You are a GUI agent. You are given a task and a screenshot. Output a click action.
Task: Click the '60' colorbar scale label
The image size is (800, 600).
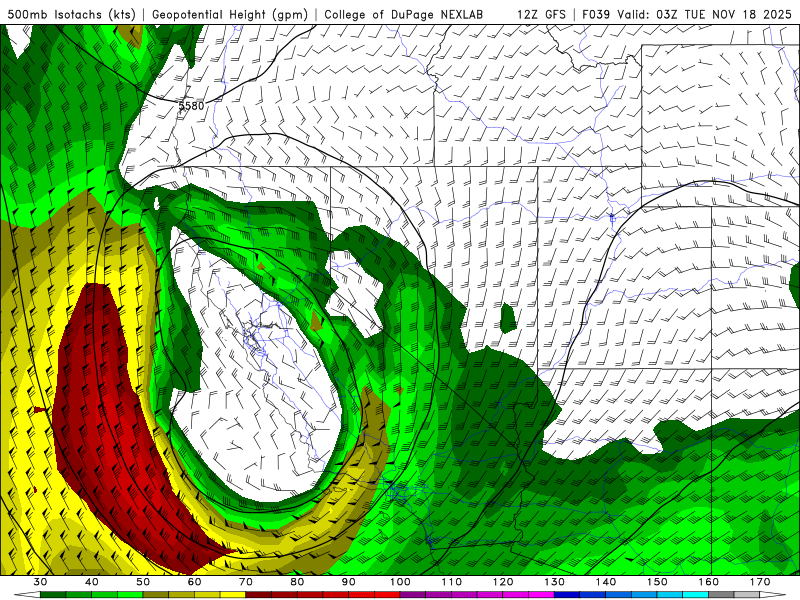tap(194, 582)
